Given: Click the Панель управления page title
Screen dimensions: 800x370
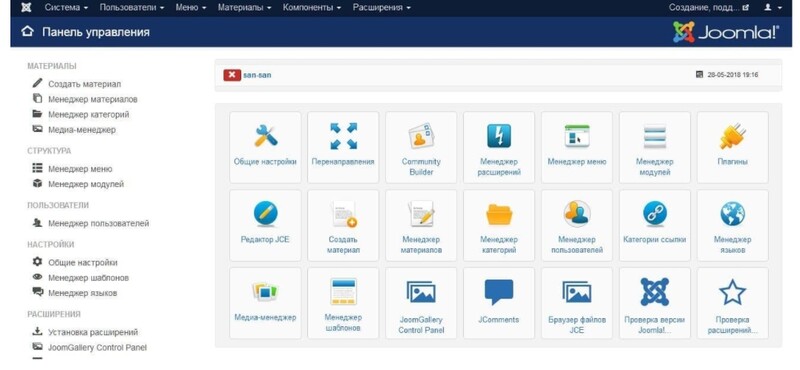Looking at the screenshot, I should (x=96, y=32).
